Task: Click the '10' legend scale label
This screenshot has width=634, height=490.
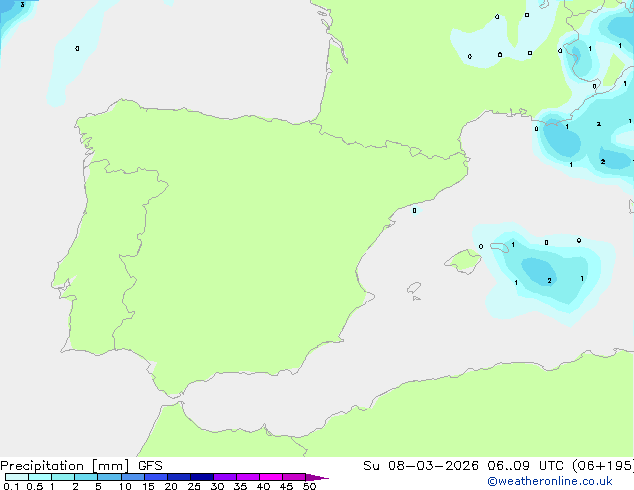Action: click(x=125, y=486)
